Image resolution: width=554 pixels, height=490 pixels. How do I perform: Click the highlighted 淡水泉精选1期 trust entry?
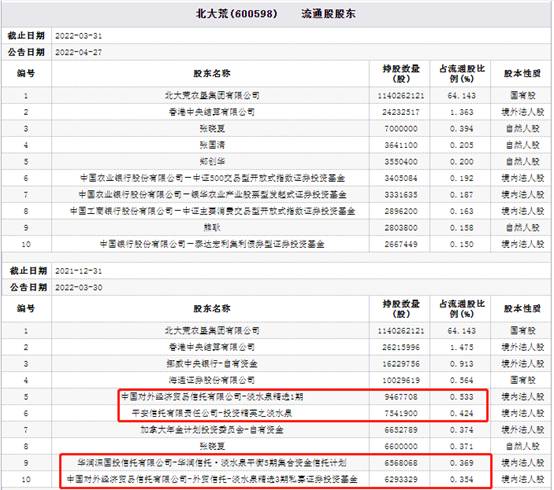click(212, 397)
